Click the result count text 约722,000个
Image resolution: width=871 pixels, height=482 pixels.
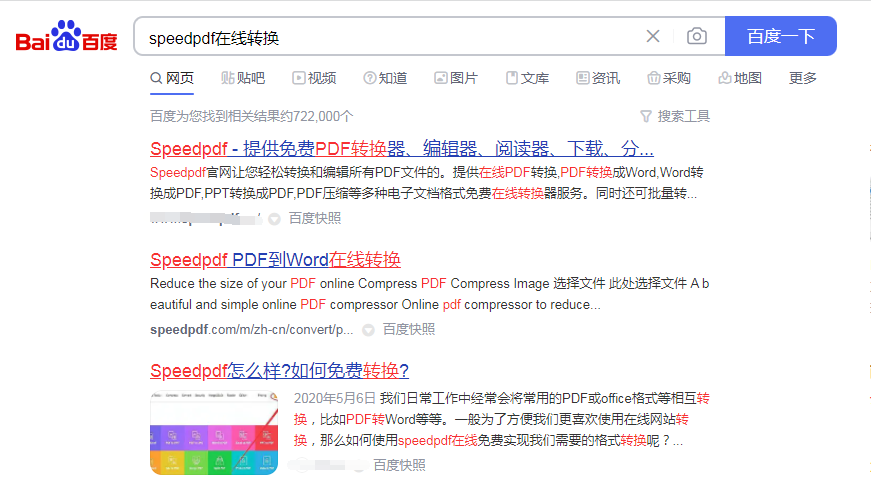tap(317, 116)
